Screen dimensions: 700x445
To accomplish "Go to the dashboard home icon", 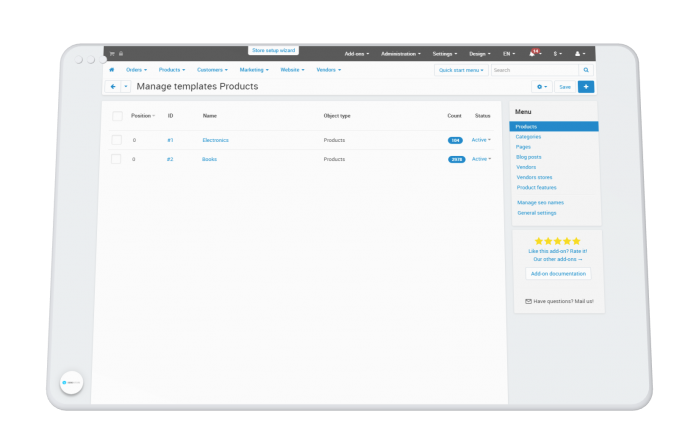I will coord(112,70).
